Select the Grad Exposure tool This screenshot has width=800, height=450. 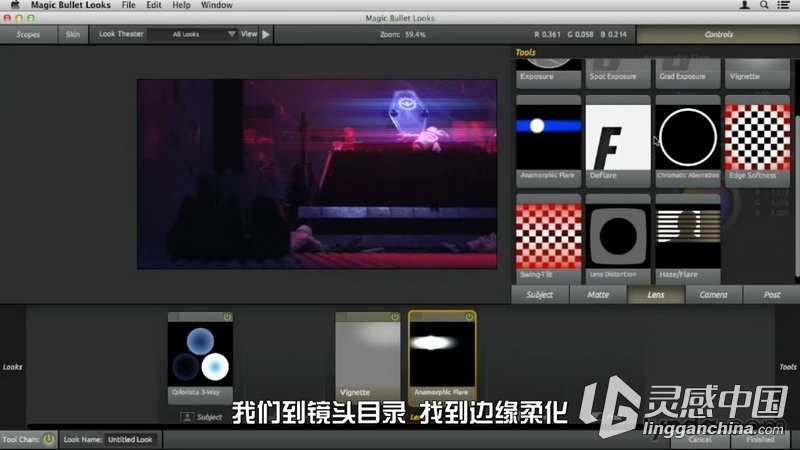pos(688,73)
